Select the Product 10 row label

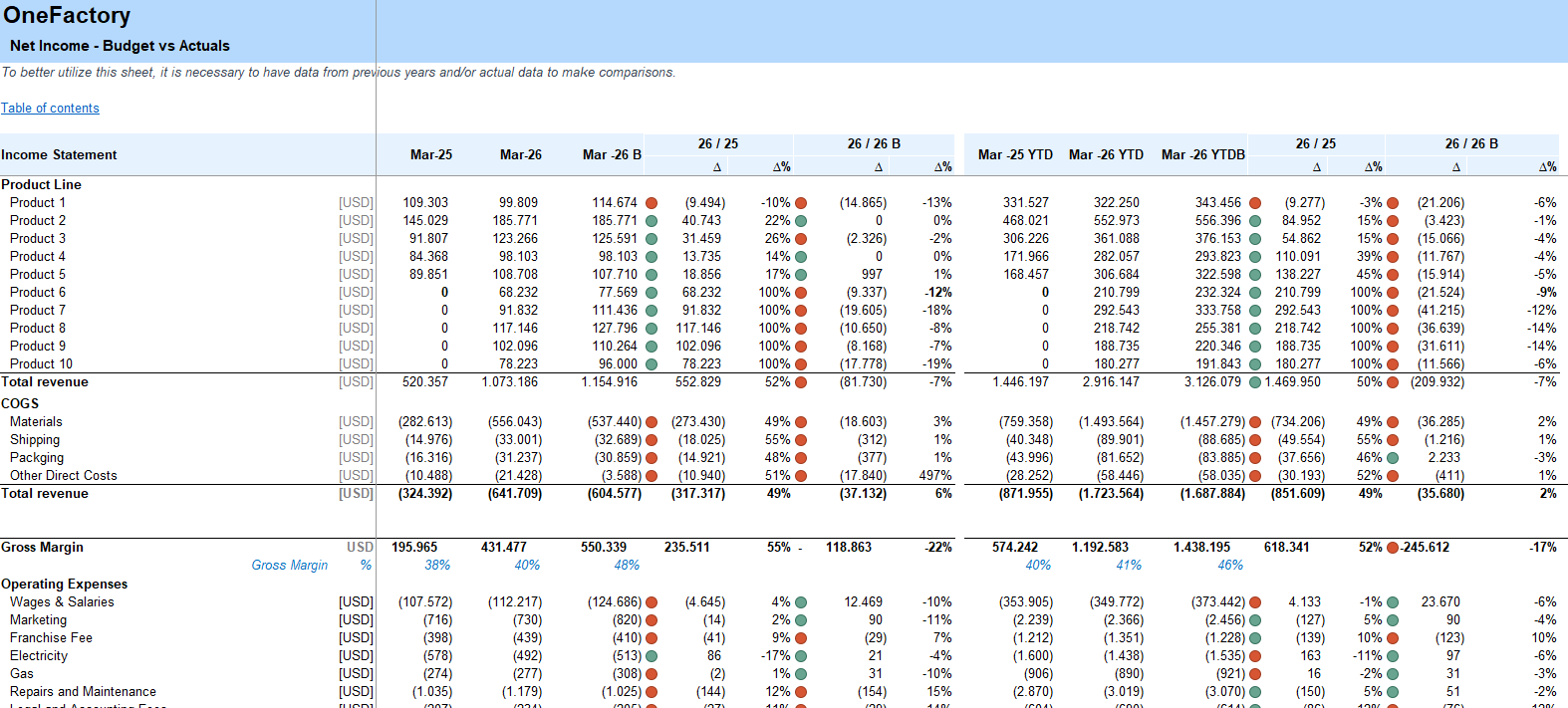pos(41,364)
